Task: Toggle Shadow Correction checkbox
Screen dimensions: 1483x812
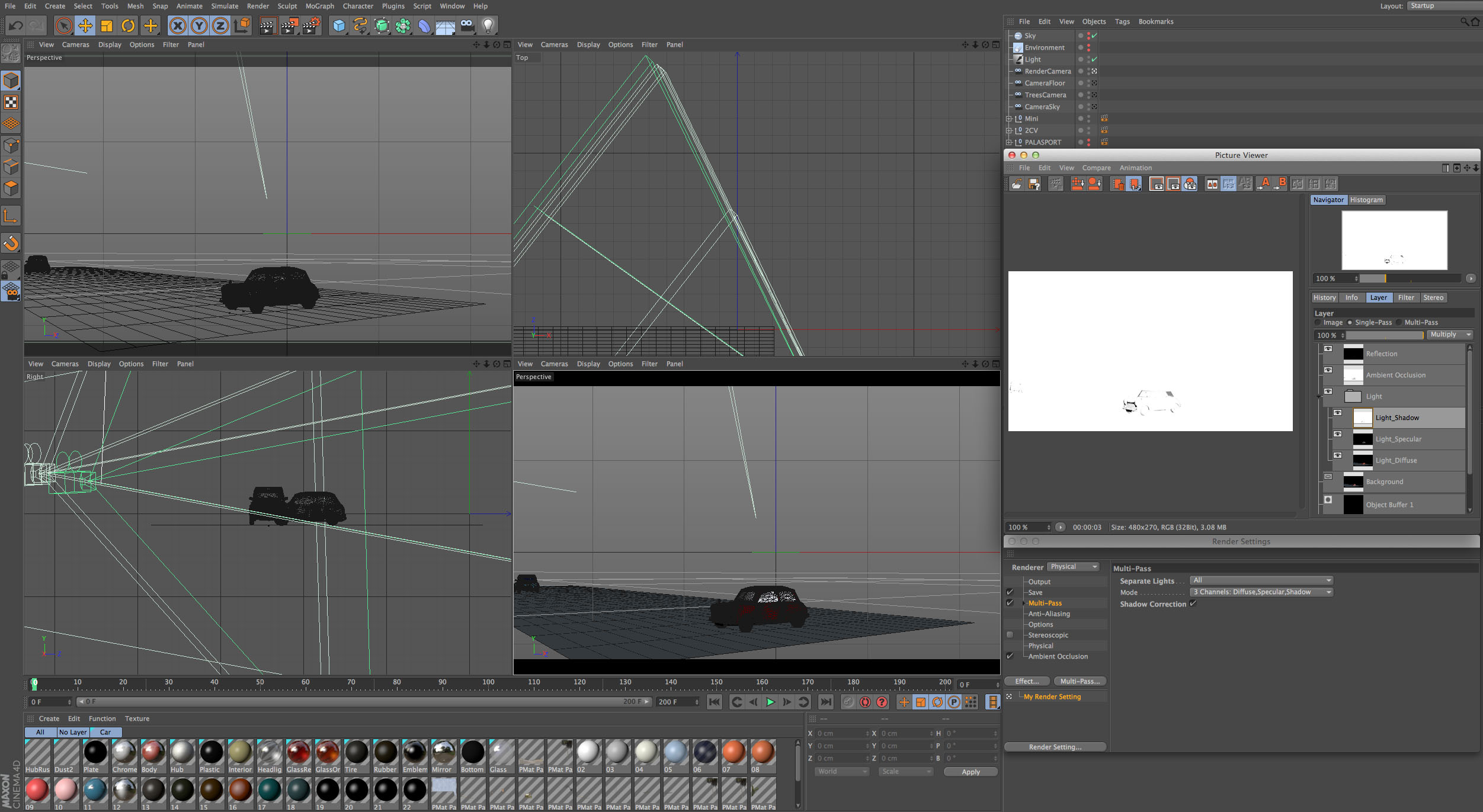Action: click(x=1193, y=604)
